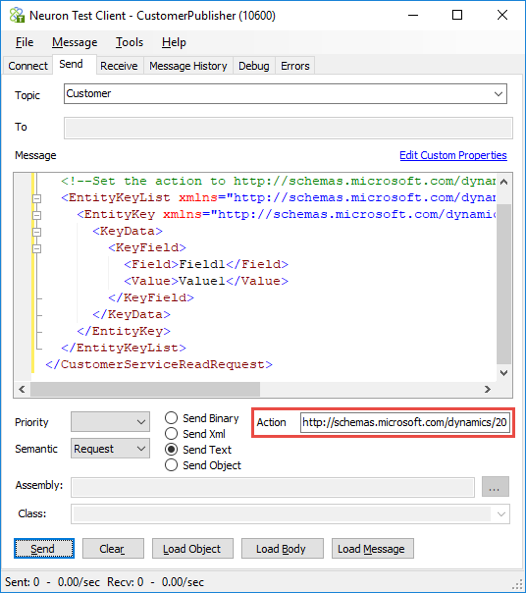This screenshot has width=526, height=593.
Task: Switch to the Message History tab
Action: point(188,66)
